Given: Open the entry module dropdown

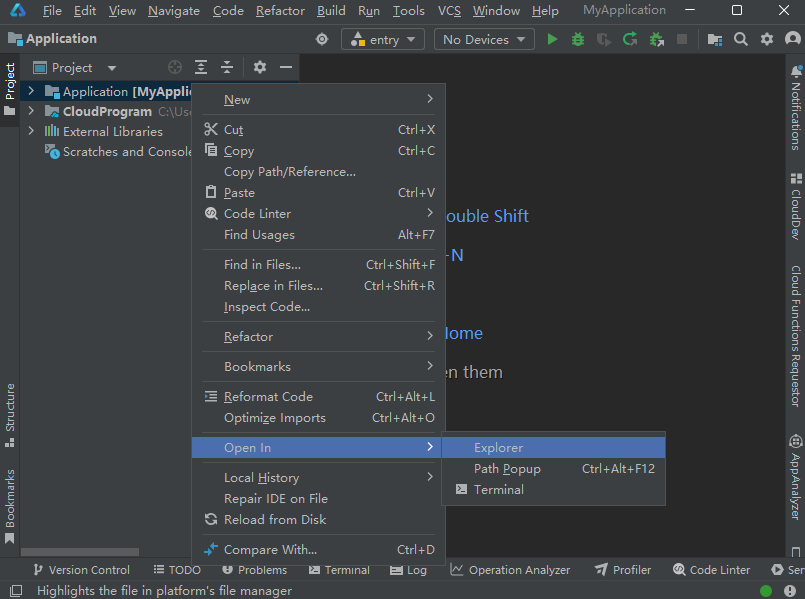Looking at the screenshot, I should [383, 39].
